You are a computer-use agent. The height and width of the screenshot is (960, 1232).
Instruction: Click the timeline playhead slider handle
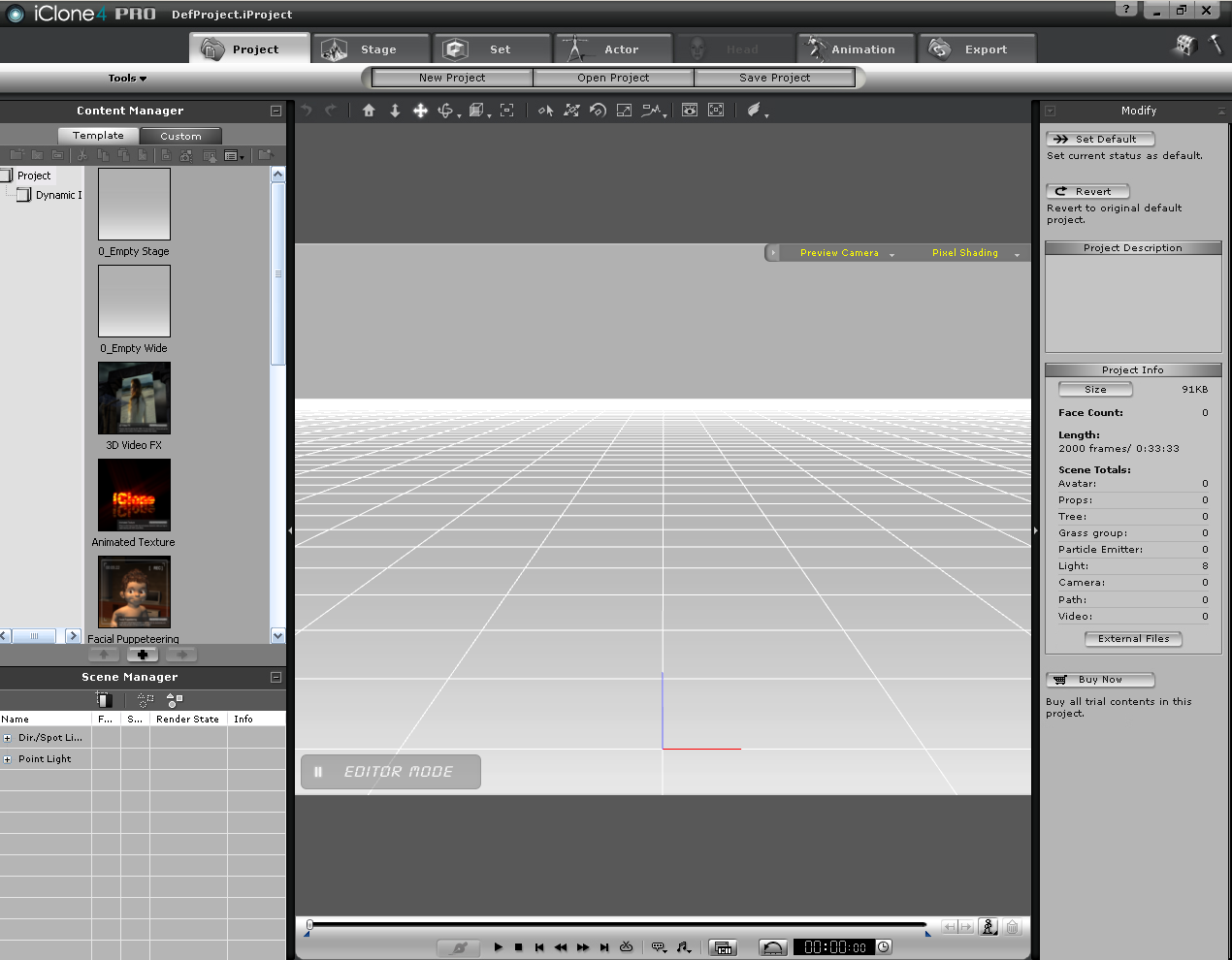309,925
